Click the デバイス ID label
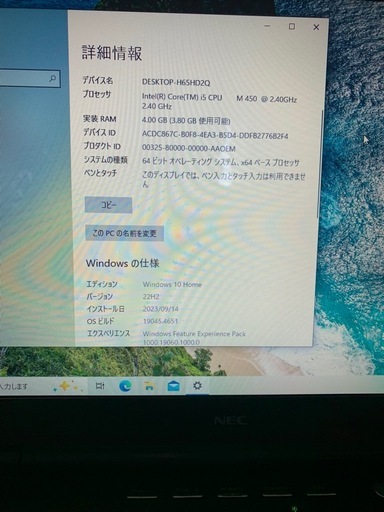This screenshot has width=384, height=512. point(99,133)
